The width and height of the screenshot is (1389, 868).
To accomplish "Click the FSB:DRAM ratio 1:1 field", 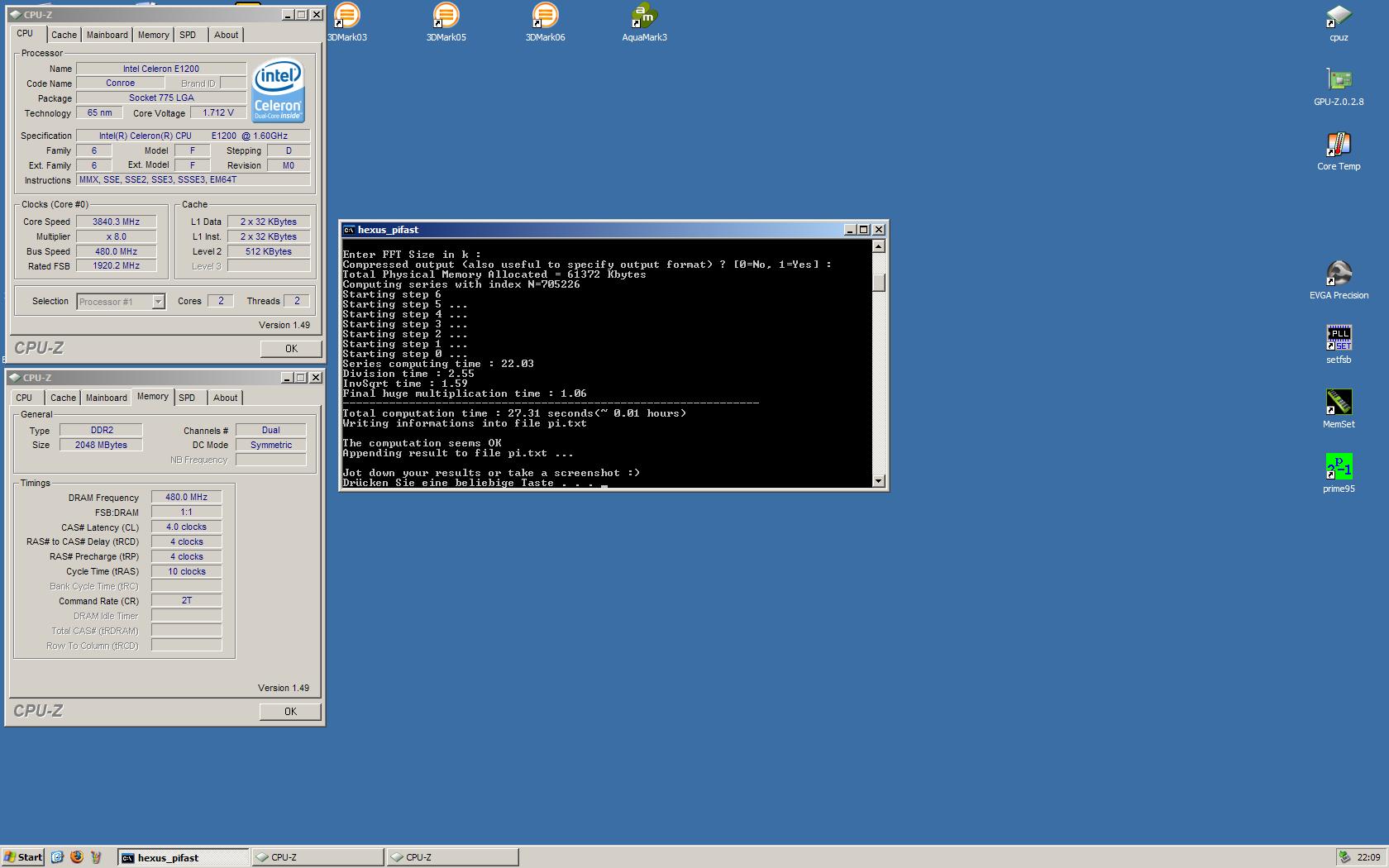I will point(186,513).
